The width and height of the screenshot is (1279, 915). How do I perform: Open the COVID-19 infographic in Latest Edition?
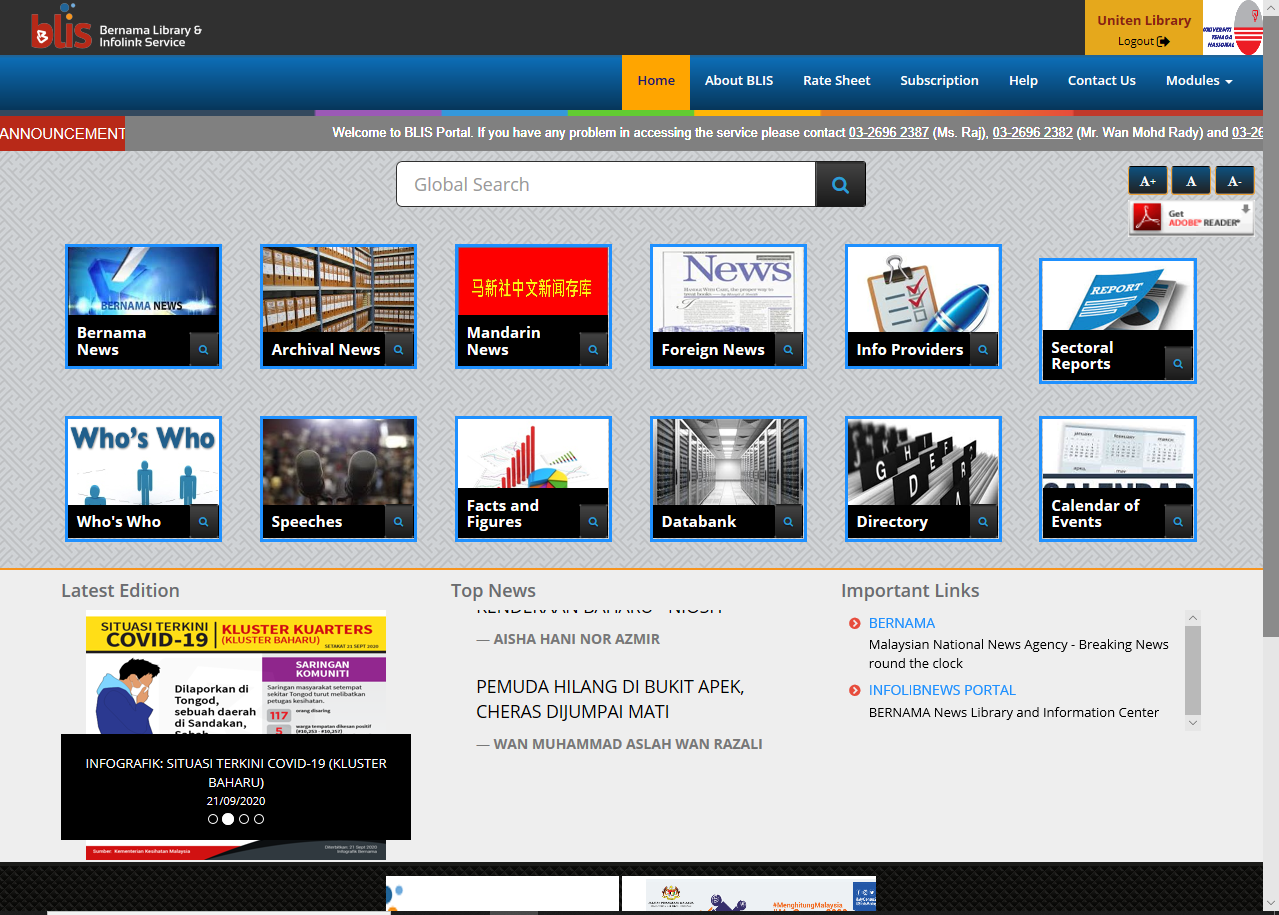pos(236,672)
